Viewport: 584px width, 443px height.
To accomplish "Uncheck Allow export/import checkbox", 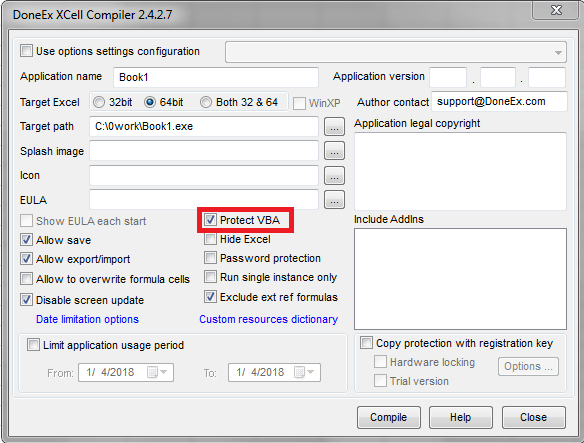I will [26, 259].
